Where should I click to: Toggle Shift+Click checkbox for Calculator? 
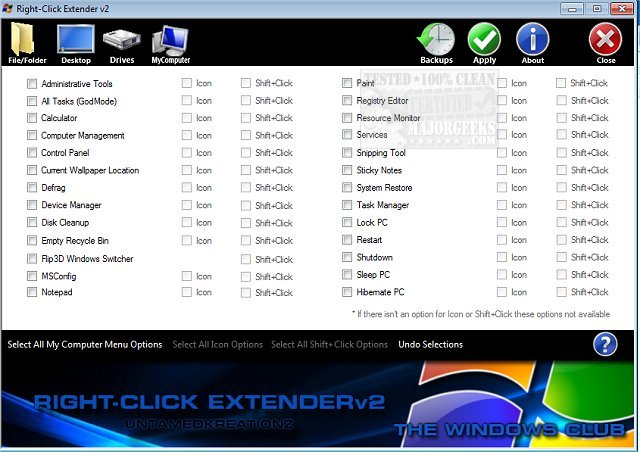(x=246, y=118)
